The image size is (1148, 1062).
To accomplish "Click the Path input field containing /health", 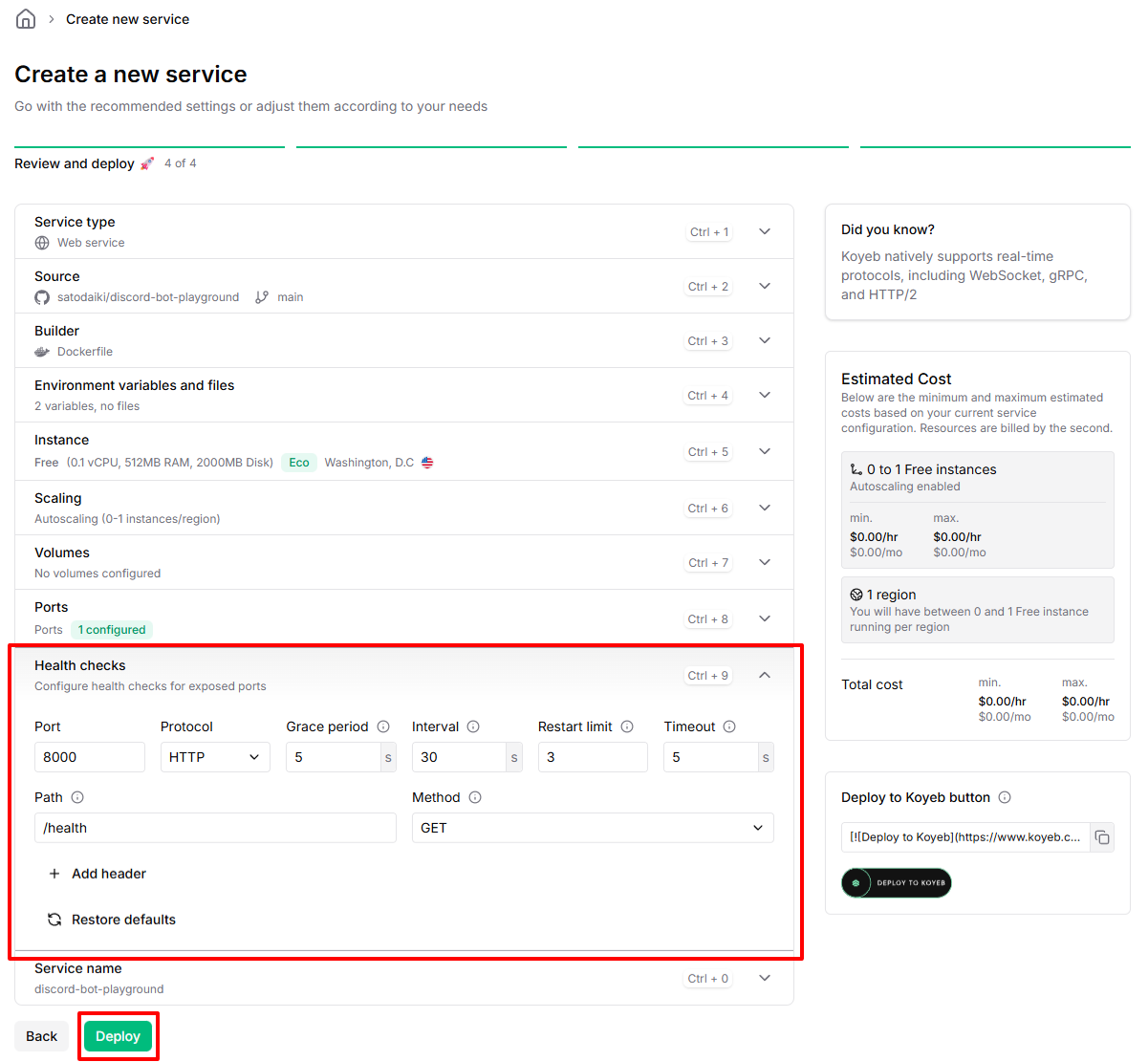I will [215, 828].
